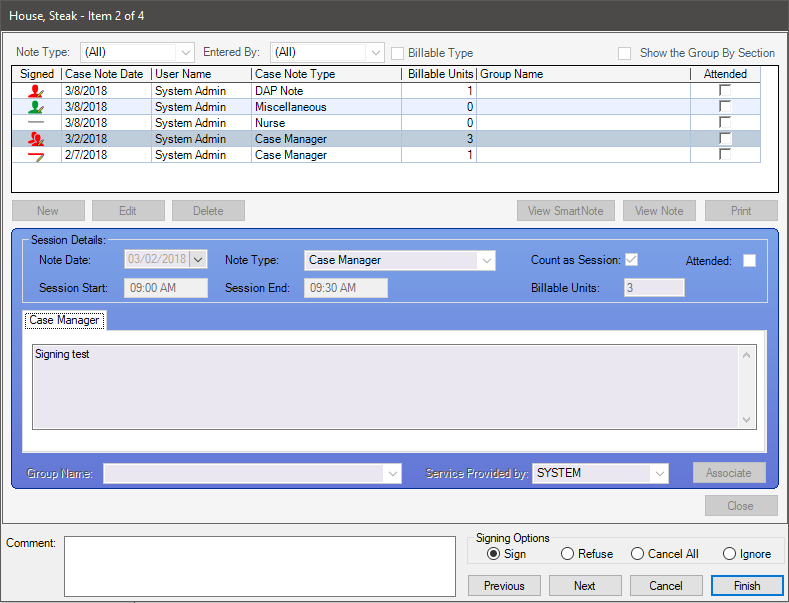Screen dimensions: 789x603
Task: Sort by the Signed column header
Action: 37,74
